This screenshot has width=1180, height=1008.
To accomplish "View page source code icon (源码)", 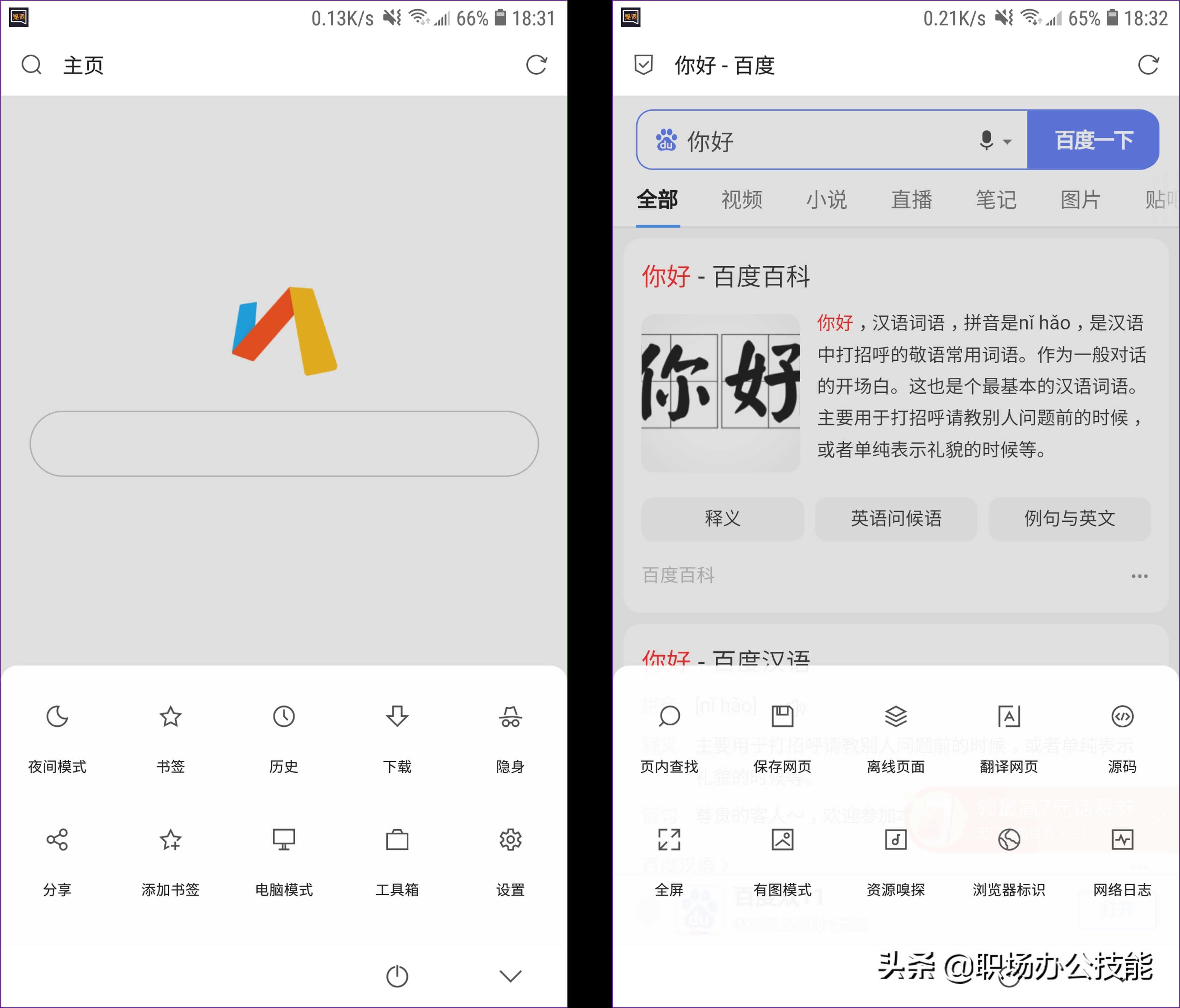I will click(x=1122, y=716).
